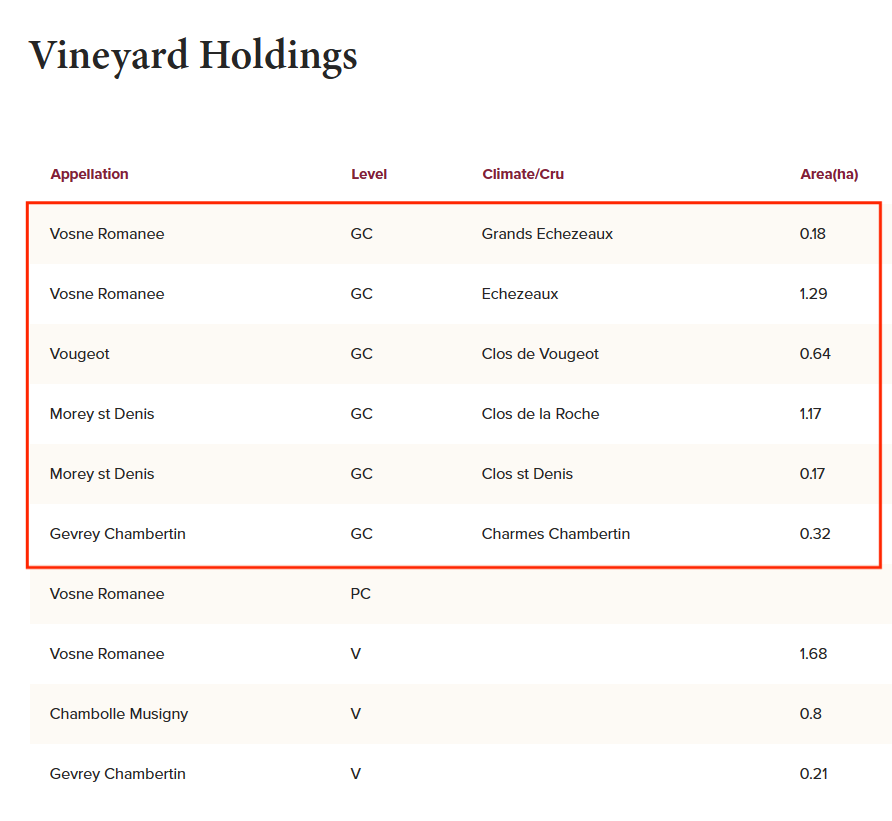The width and height of the screenshot is (892, 821).
Task: Click the 0.32 area value
Action: pos(814,534)
